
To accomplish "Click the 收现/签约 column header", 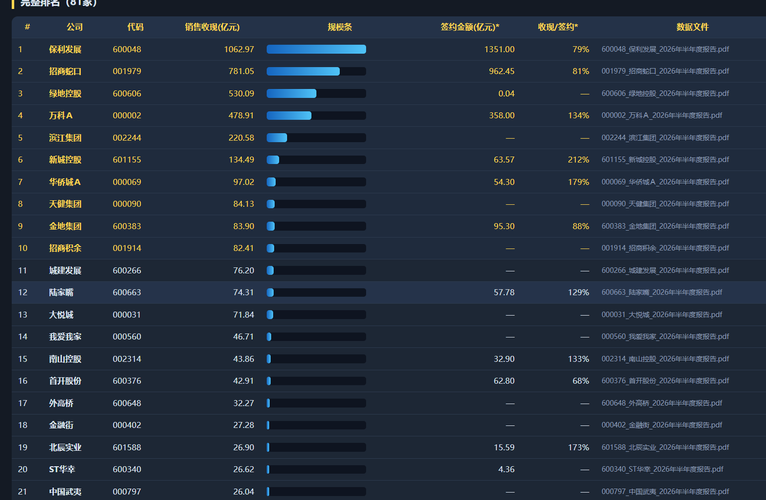I will [557, 27].
